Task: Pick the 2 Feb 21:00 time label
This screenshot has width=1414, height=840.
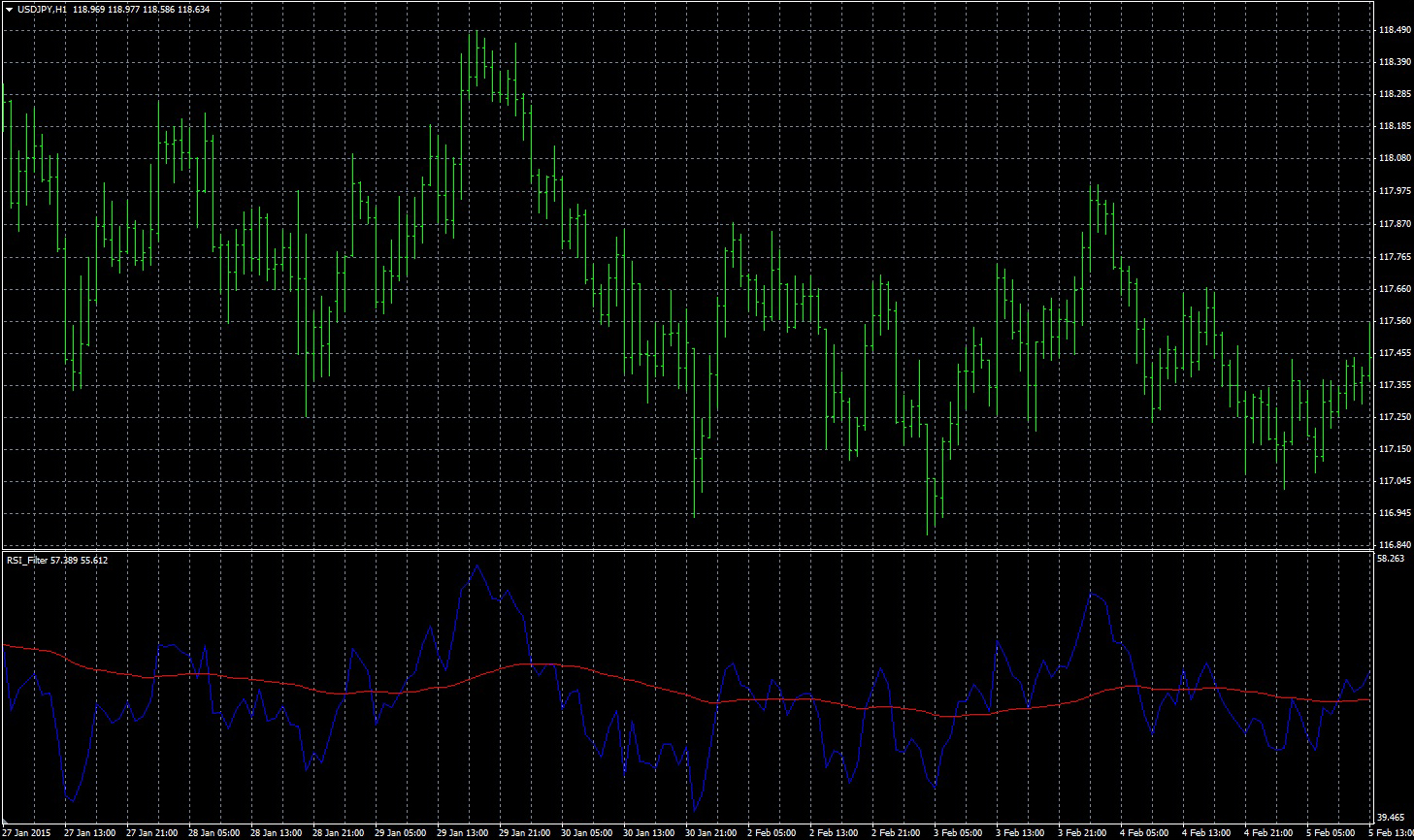Action: pos(896,833)
